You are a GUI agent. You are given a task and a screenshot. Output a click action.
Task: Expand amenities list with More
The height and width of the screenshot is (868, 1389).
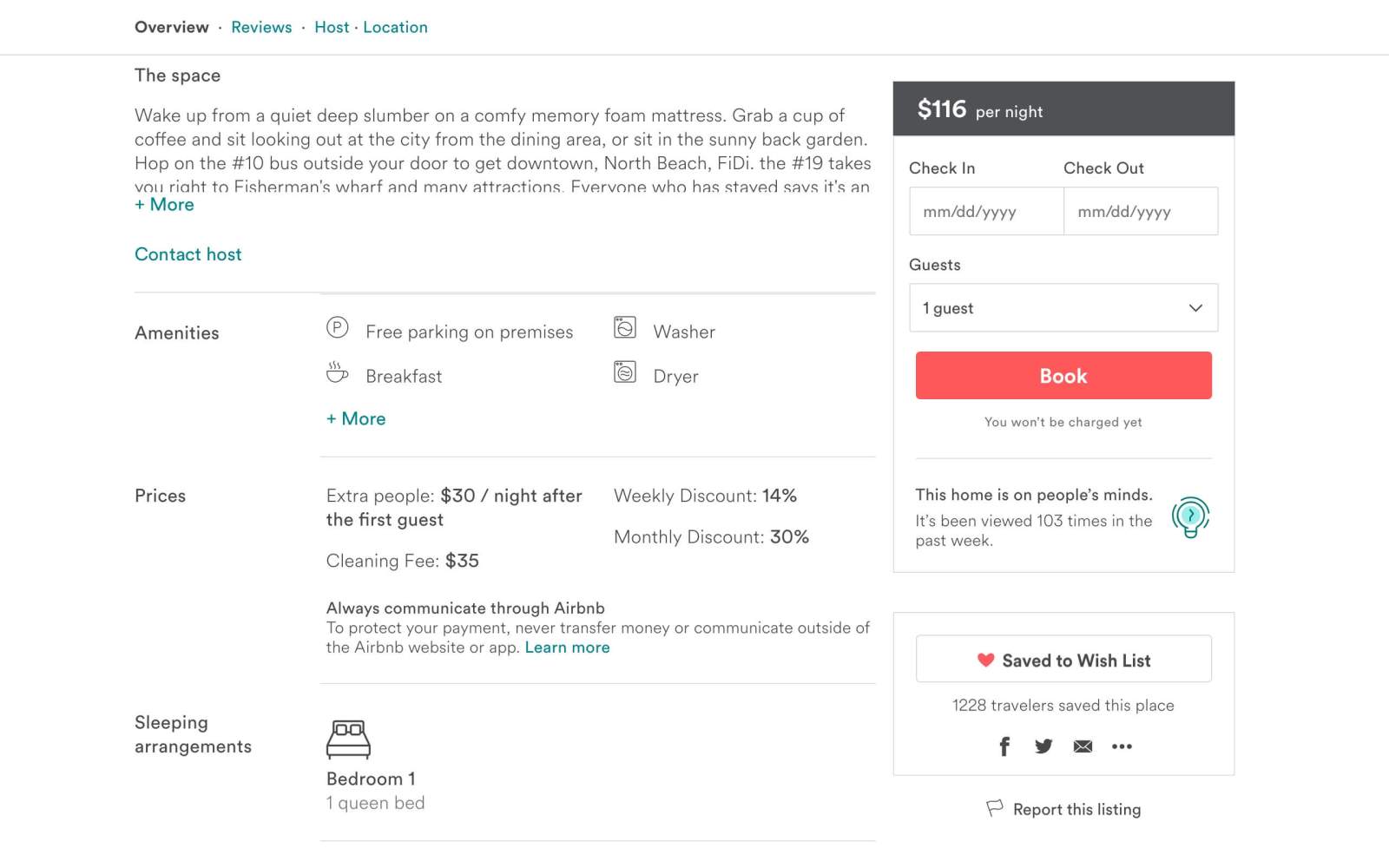tap(356, 419)
